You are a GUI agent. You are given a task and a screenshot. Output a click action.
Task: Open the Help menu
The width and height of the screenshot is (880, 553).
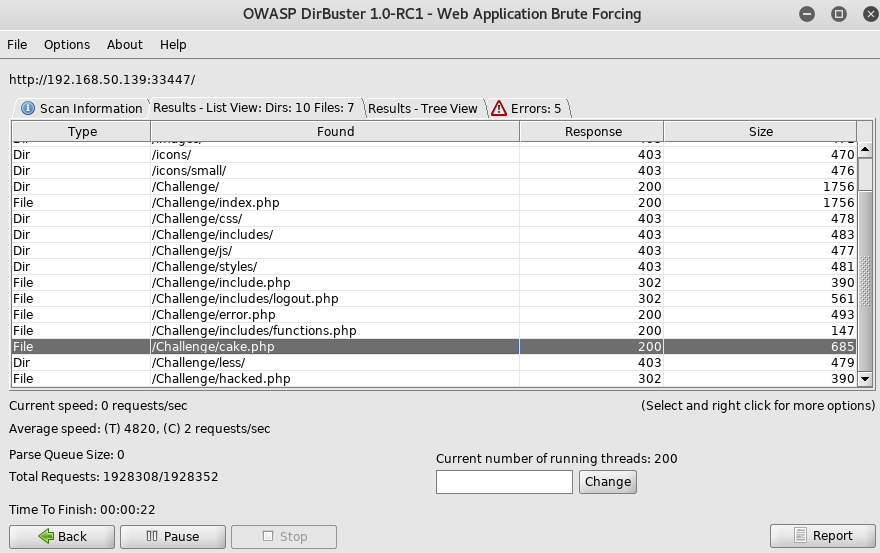click(173, 44)
